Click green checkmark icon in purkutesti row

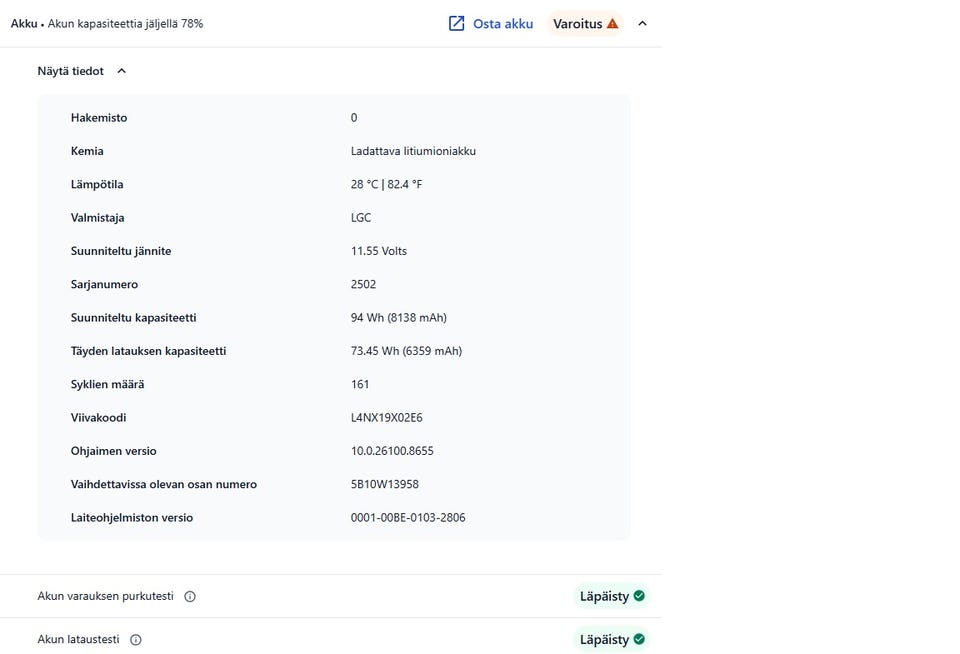(639, 596)
